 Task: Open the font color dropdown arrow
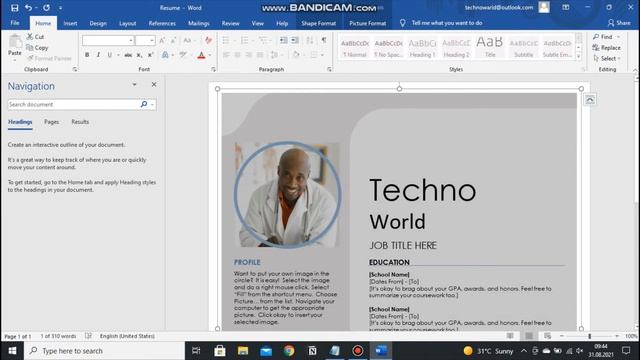coord(210,55)
